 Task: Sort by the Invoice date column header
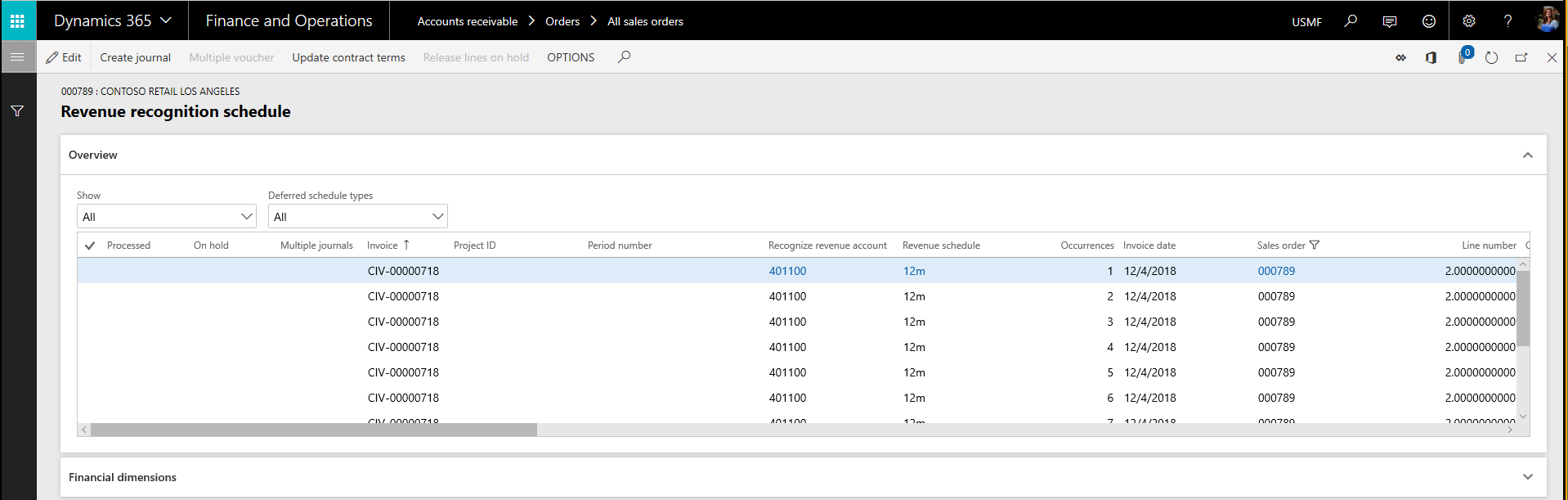tap(1149, 245)
